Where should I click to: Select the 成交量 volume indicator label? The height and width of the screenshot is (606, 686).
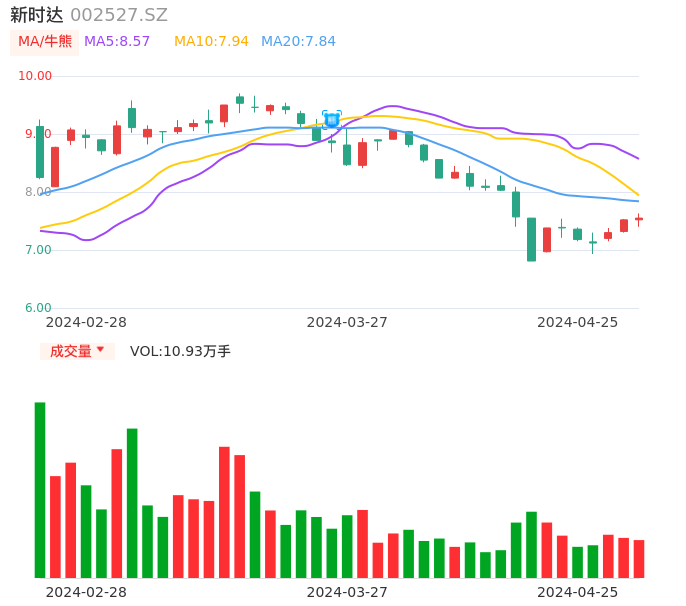70,351
